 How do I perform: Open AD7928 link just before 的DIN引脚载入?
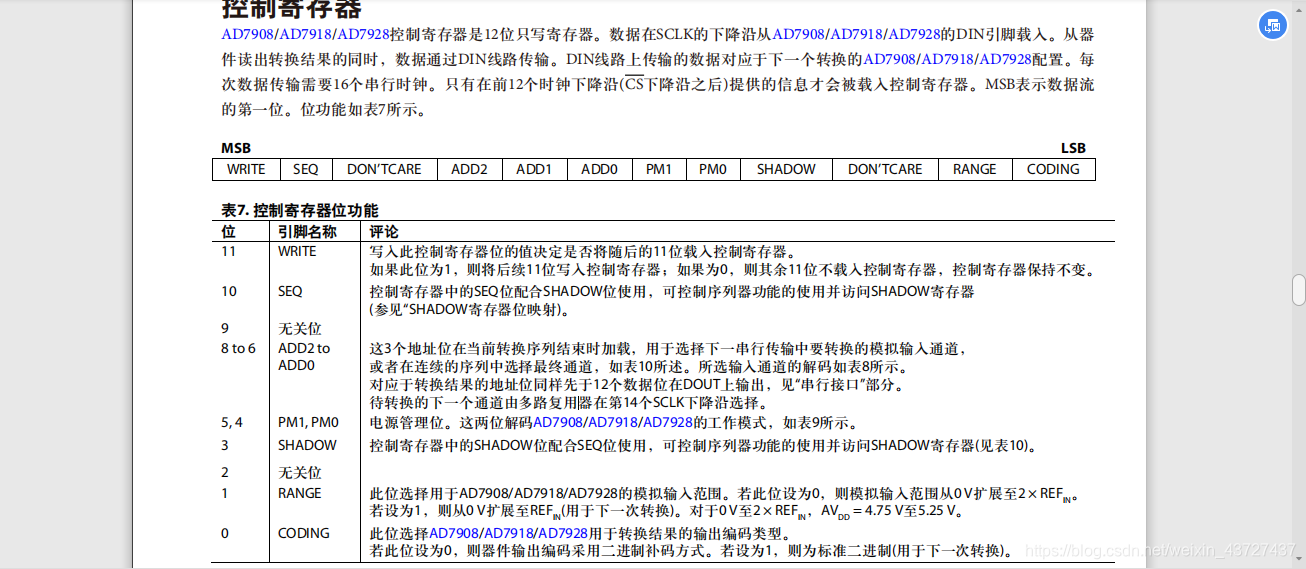pos(914,34)
